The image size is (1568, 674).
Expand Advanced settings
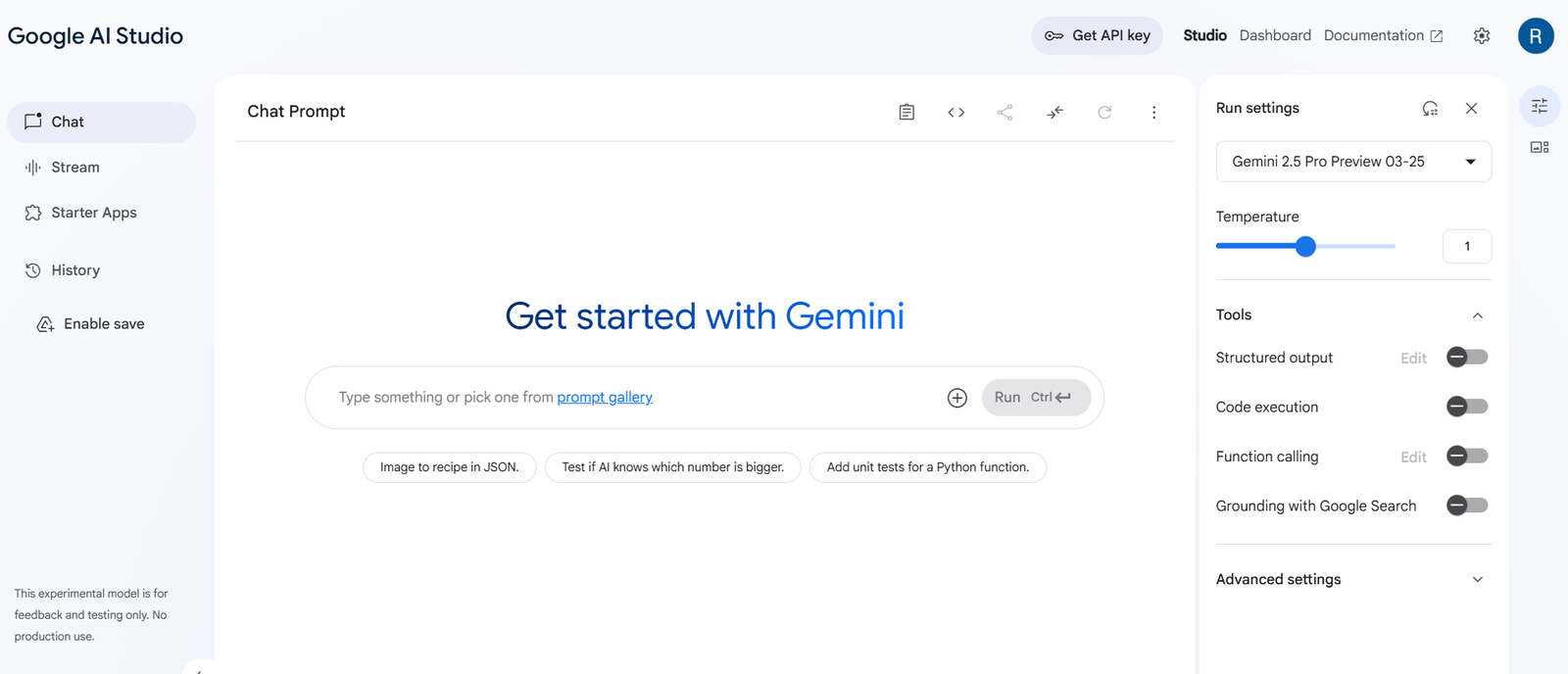[x=1477, y=579]
